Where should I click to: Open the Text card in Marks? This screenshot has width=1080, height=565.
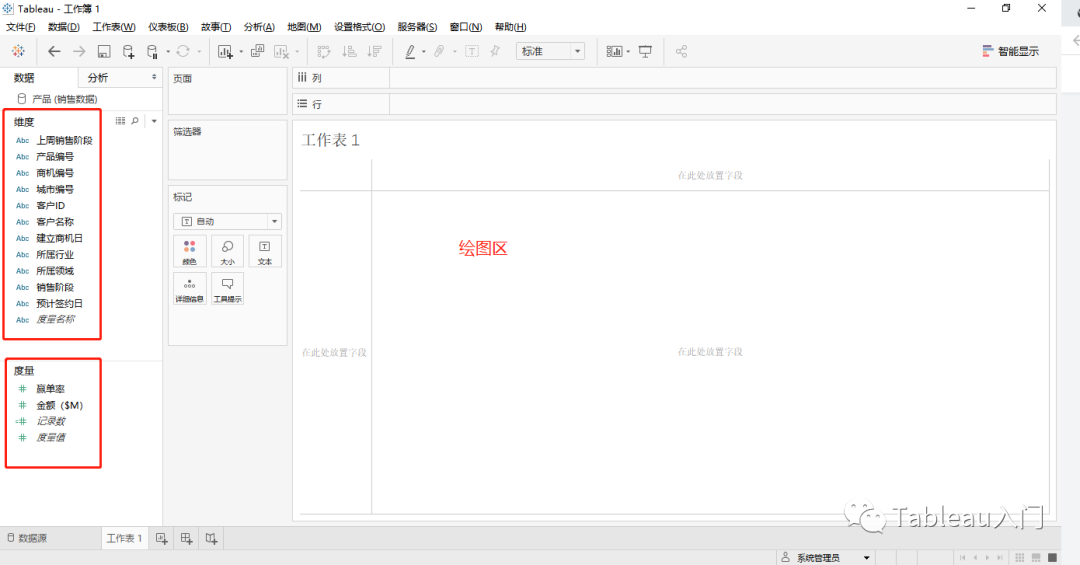click(264, 251)
